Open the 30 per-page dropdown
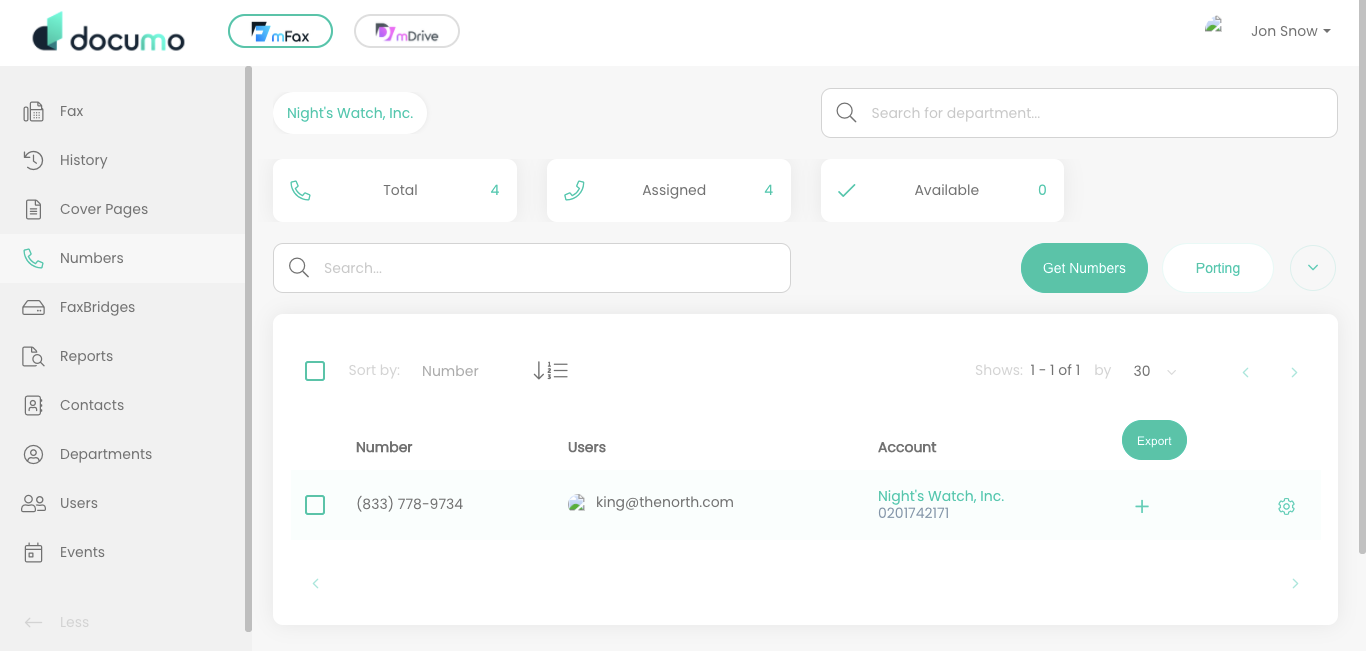 (1155, 371)
